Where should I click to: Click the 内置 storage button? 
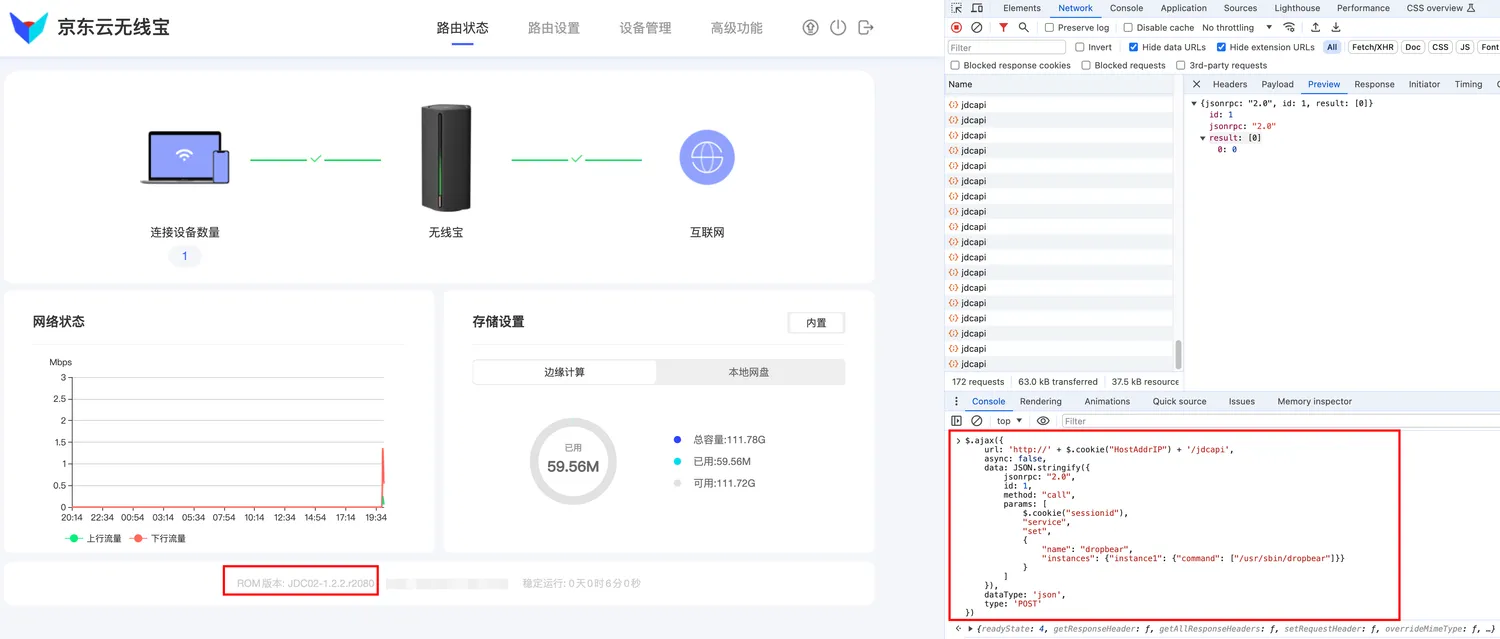click(816, 323)
